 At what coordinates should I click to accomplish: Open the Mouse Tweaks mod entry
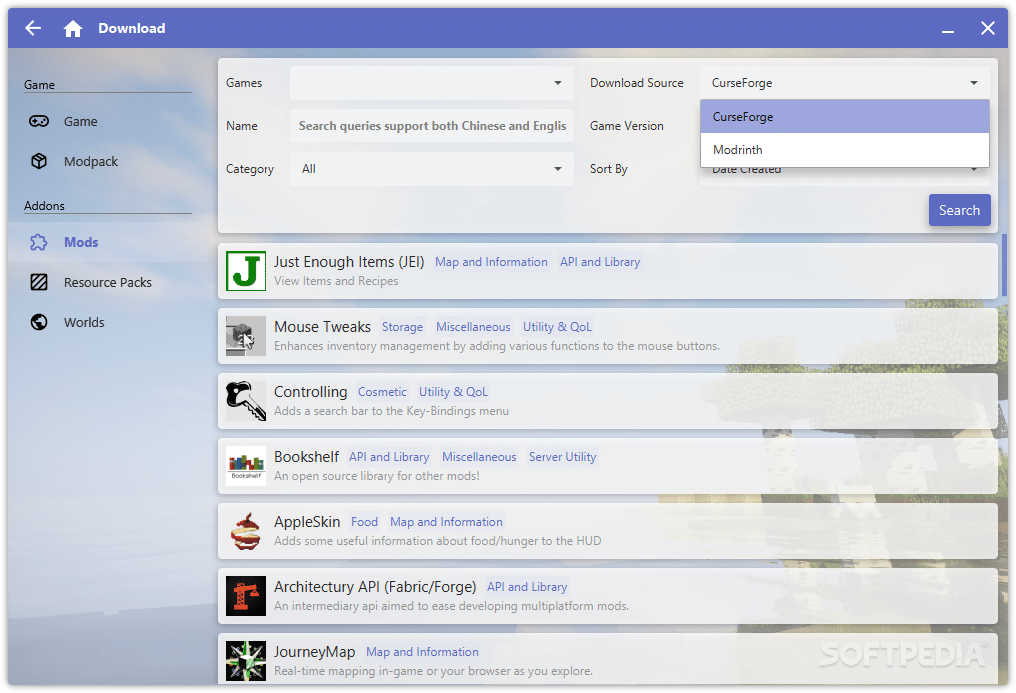(608, 335)
